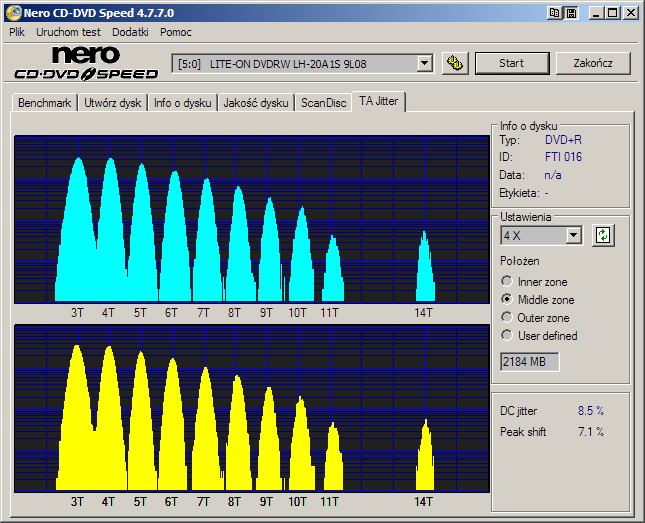Click the 2184 MB position field
Viewport: 645px width, 523px height.
[x=529, y=362]
